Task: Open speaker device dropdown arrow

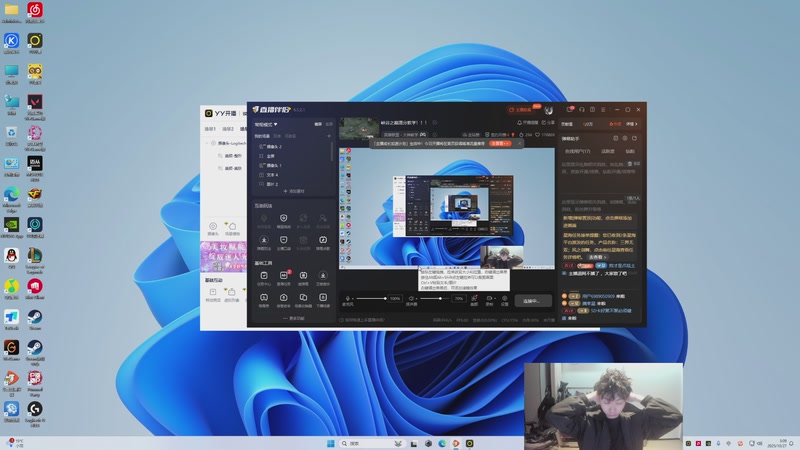Action: (x=416, y=298)
